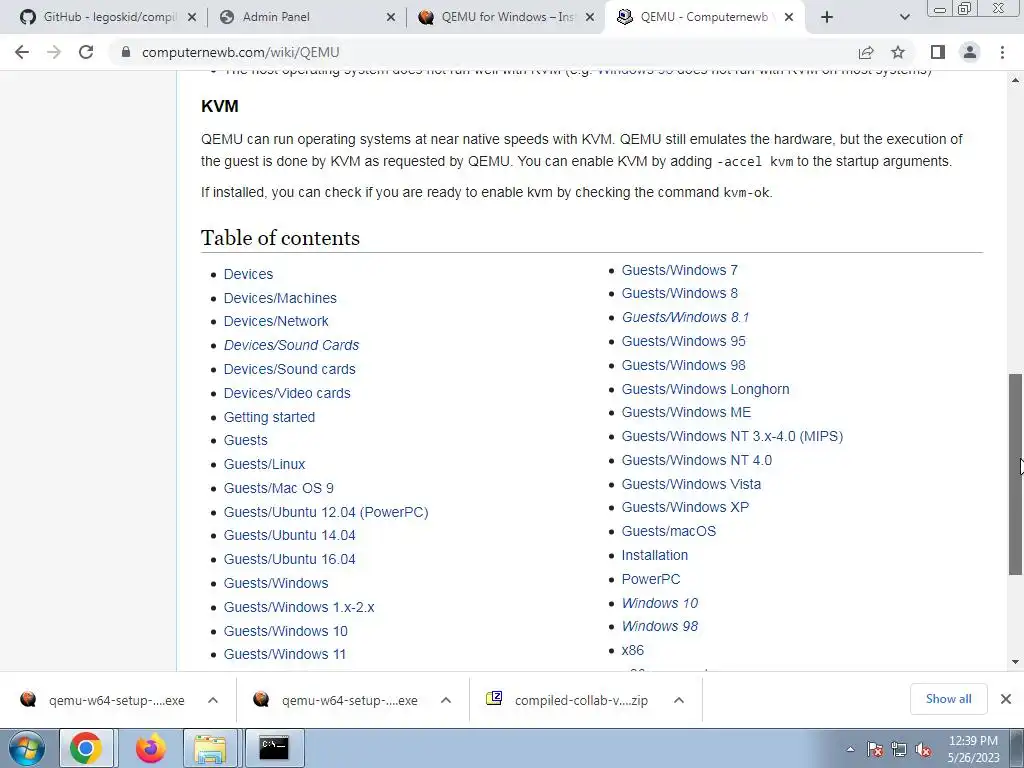This screenshot has height=768, width=1024.
Task: Share this page via share icon
Action: point(866,52)
